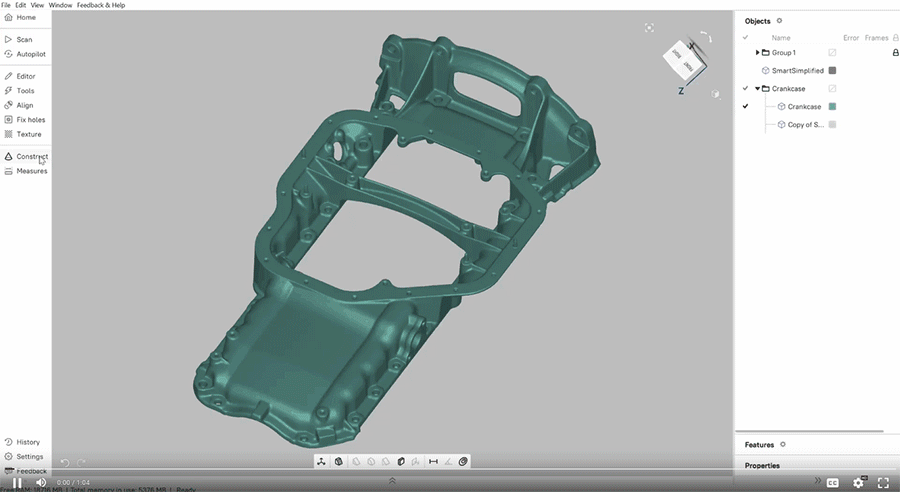Click the small perspective cube icon
Viewport: 900px width, 492px height.
tap(715, 94)
